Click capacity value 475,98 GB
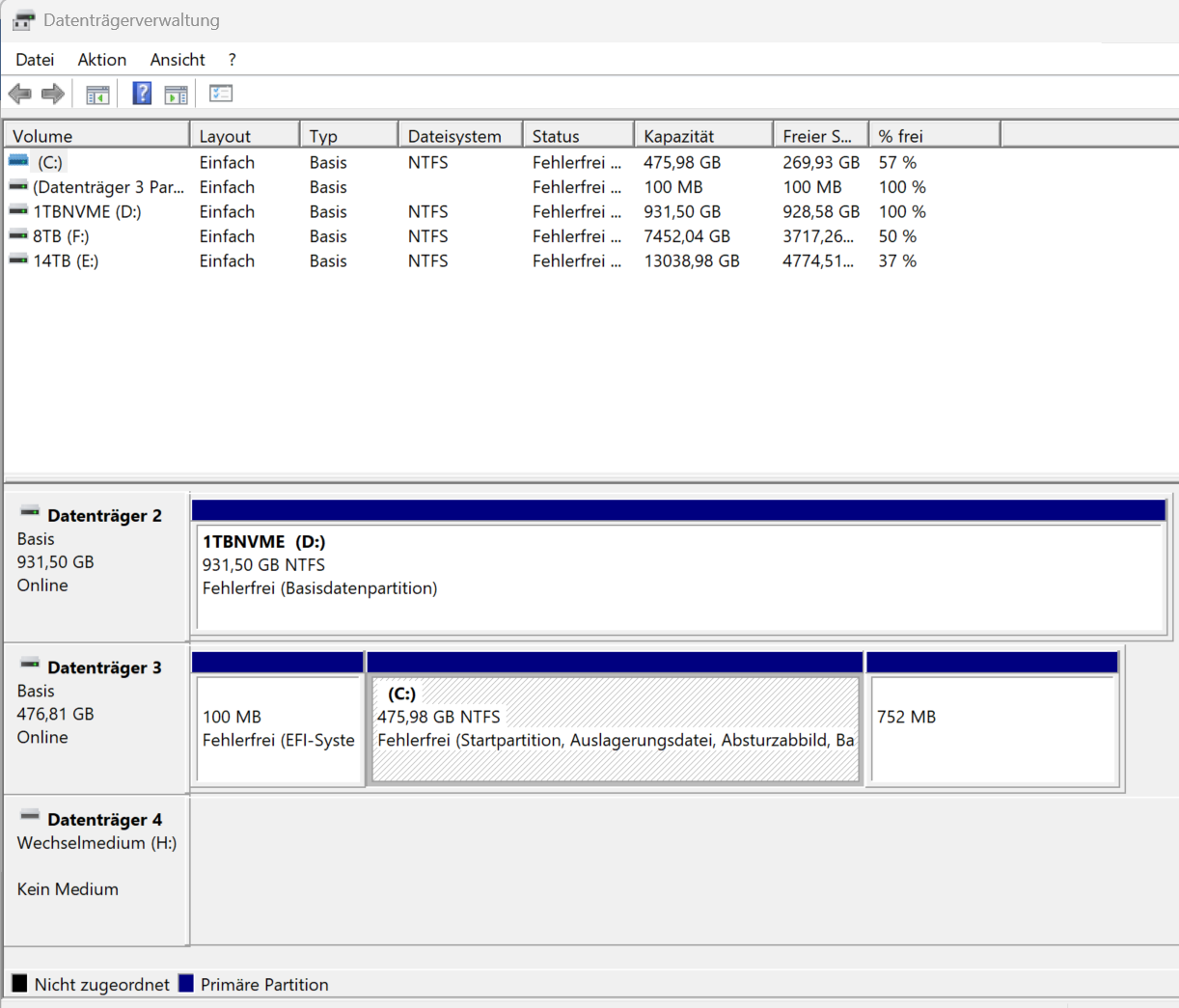The width and height of the screenshot is (1179, 1008). pyautogui.click(x=682, y=163)
